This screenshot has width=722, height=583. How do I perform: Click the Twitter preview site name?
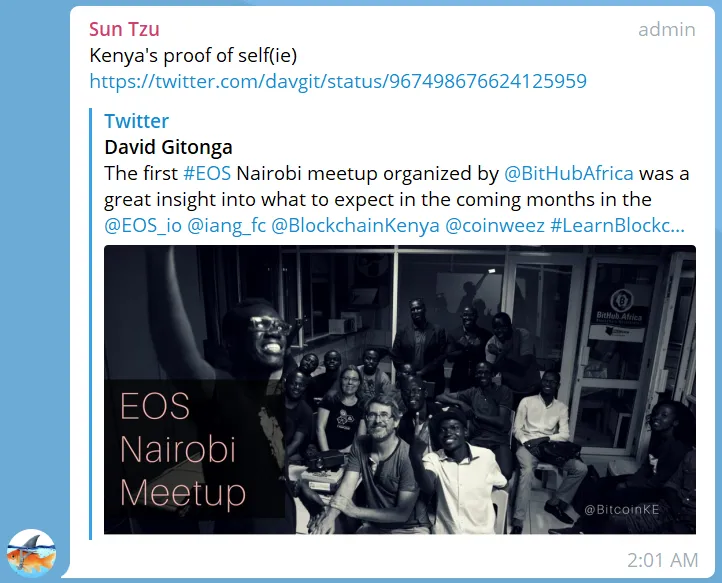click(x=136, y=121)
